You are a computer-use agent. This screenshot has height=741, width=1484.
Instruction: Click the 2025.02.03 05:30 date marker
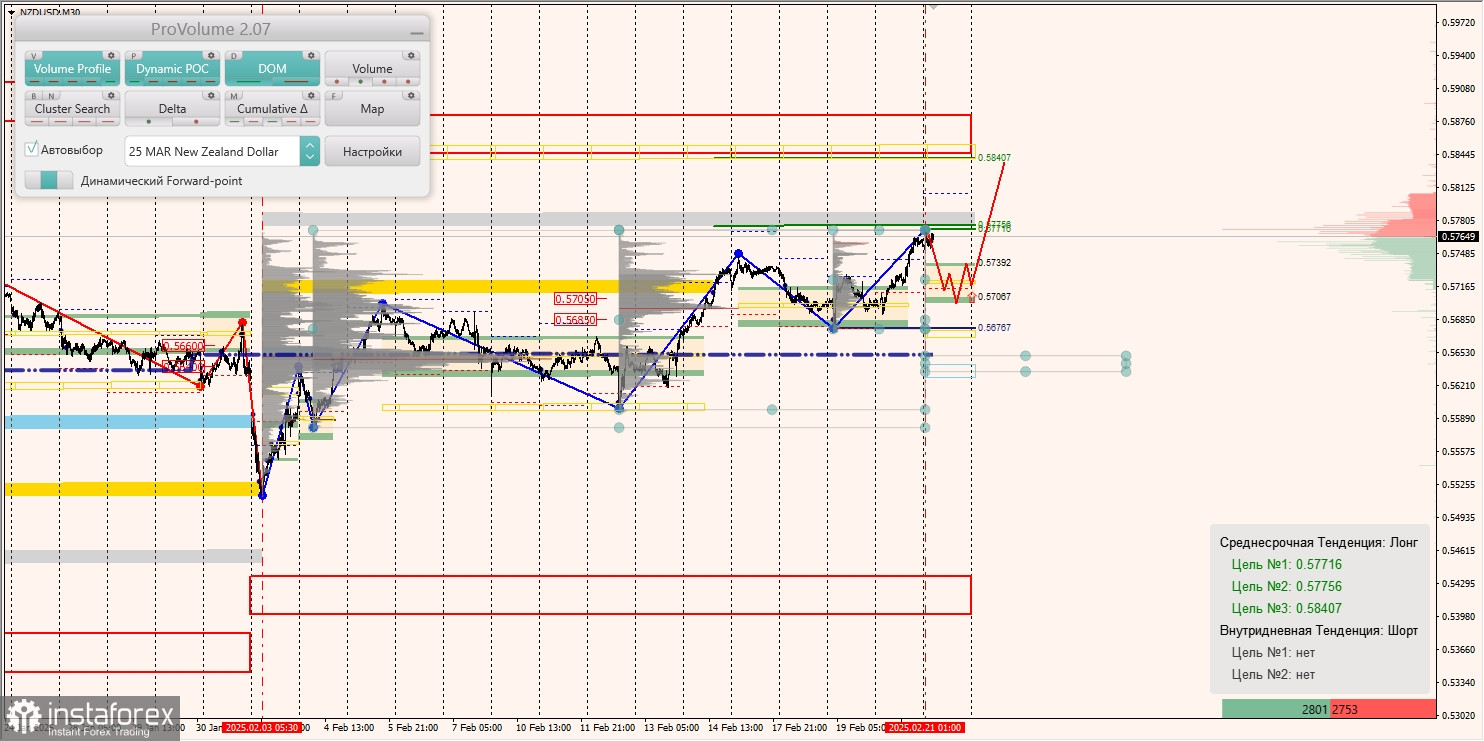tap(260, 728)
